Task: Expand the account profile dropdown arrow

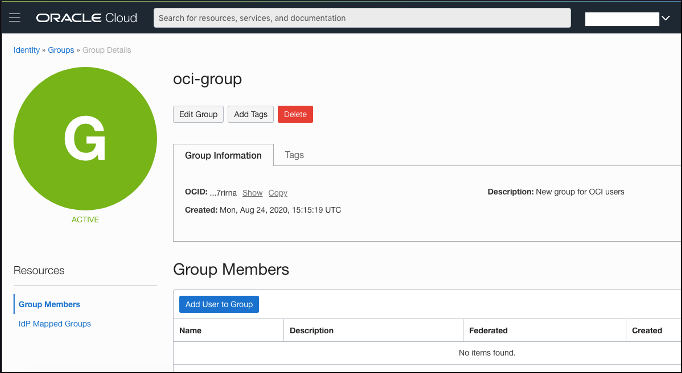Action: tap(665, 18)
